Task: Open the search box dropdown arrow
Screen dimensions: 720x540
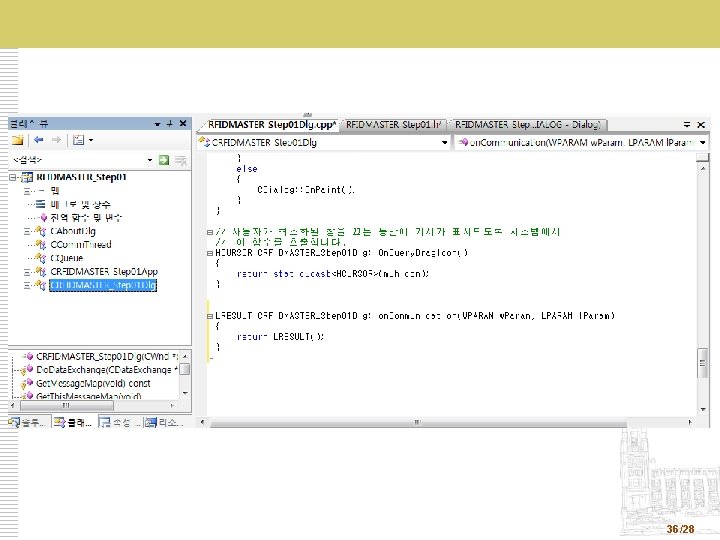Action: tap(150, 160)
